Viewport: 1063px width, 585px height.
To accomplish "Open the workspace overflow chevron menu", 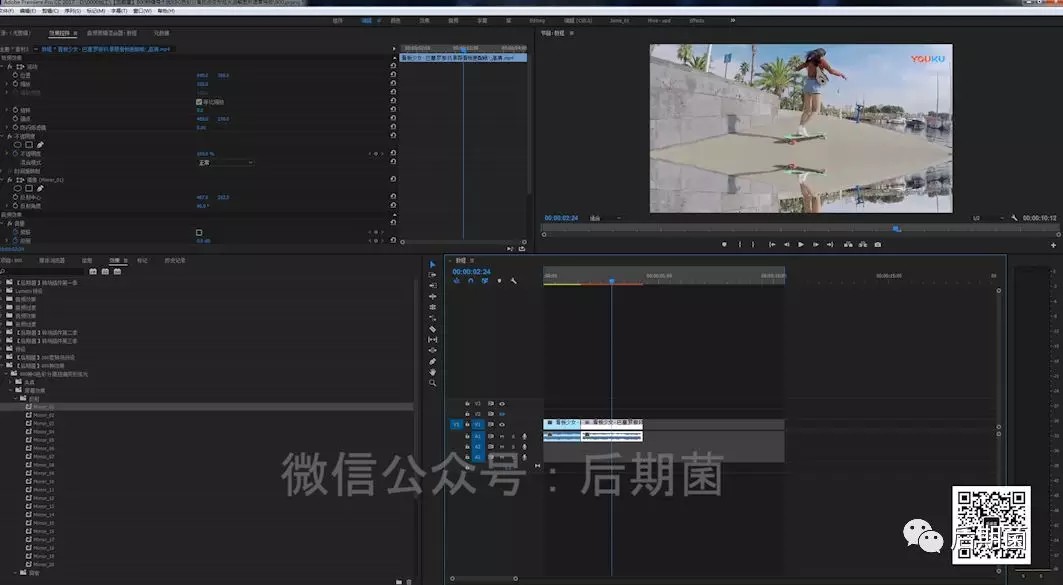I will (x=732, y=20).
